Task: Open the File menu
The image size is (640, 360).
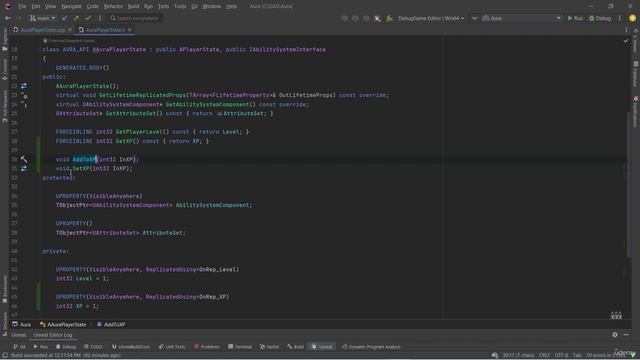Action: [x=22, y=6]
